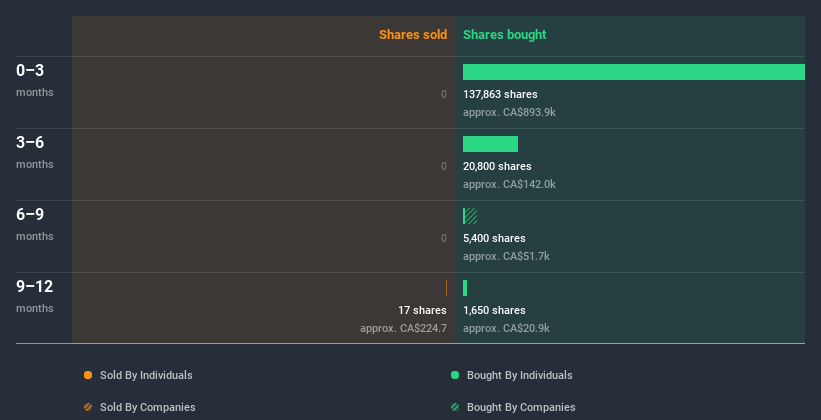Click the approx. CA$51.7k amount
The height and width of the screenshot is (420, 821).
(x=506, y=256)
